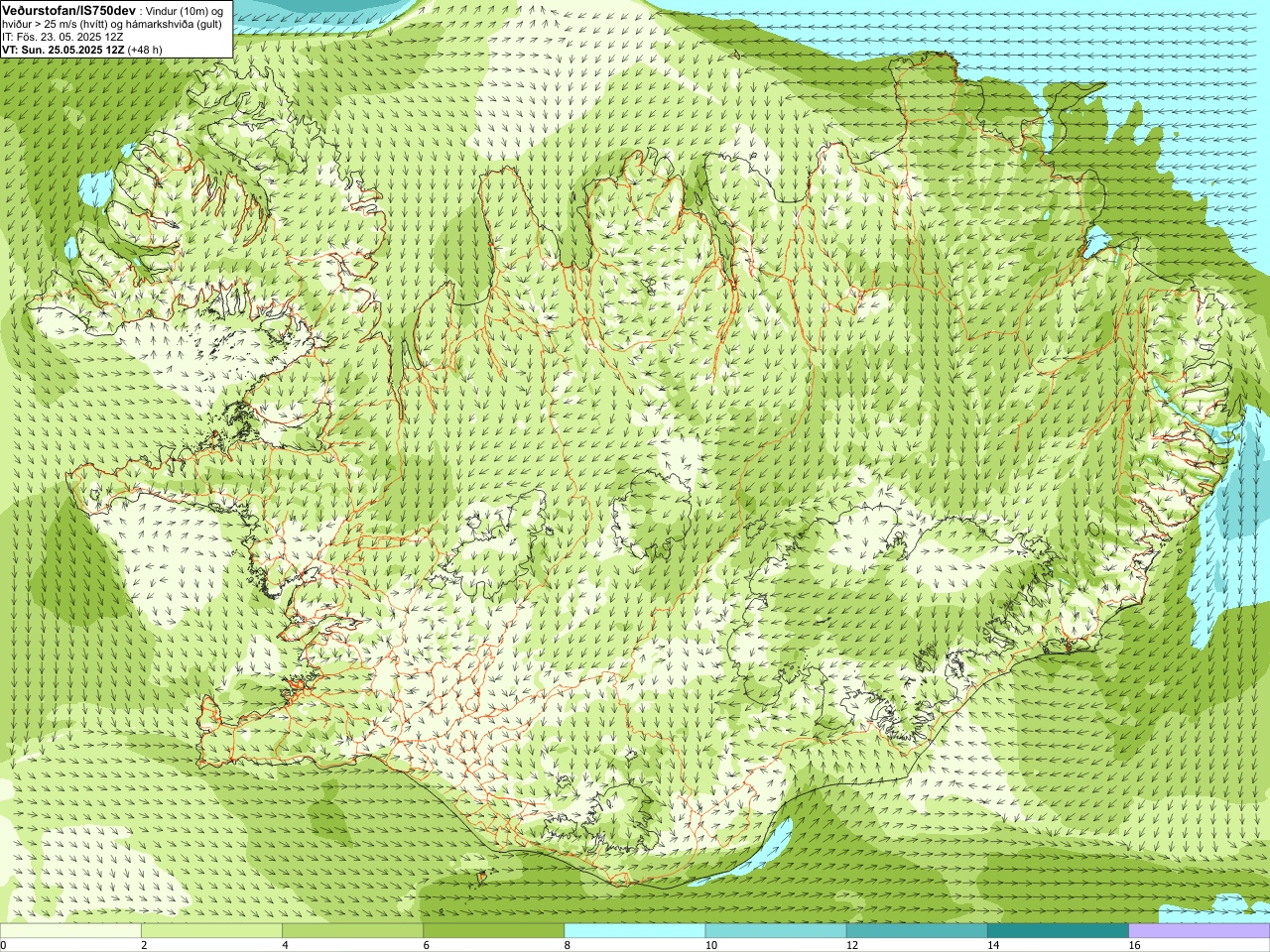
Task: Select the dark teal 14–16 m/s legend swatch
Action: point(1058,931)
